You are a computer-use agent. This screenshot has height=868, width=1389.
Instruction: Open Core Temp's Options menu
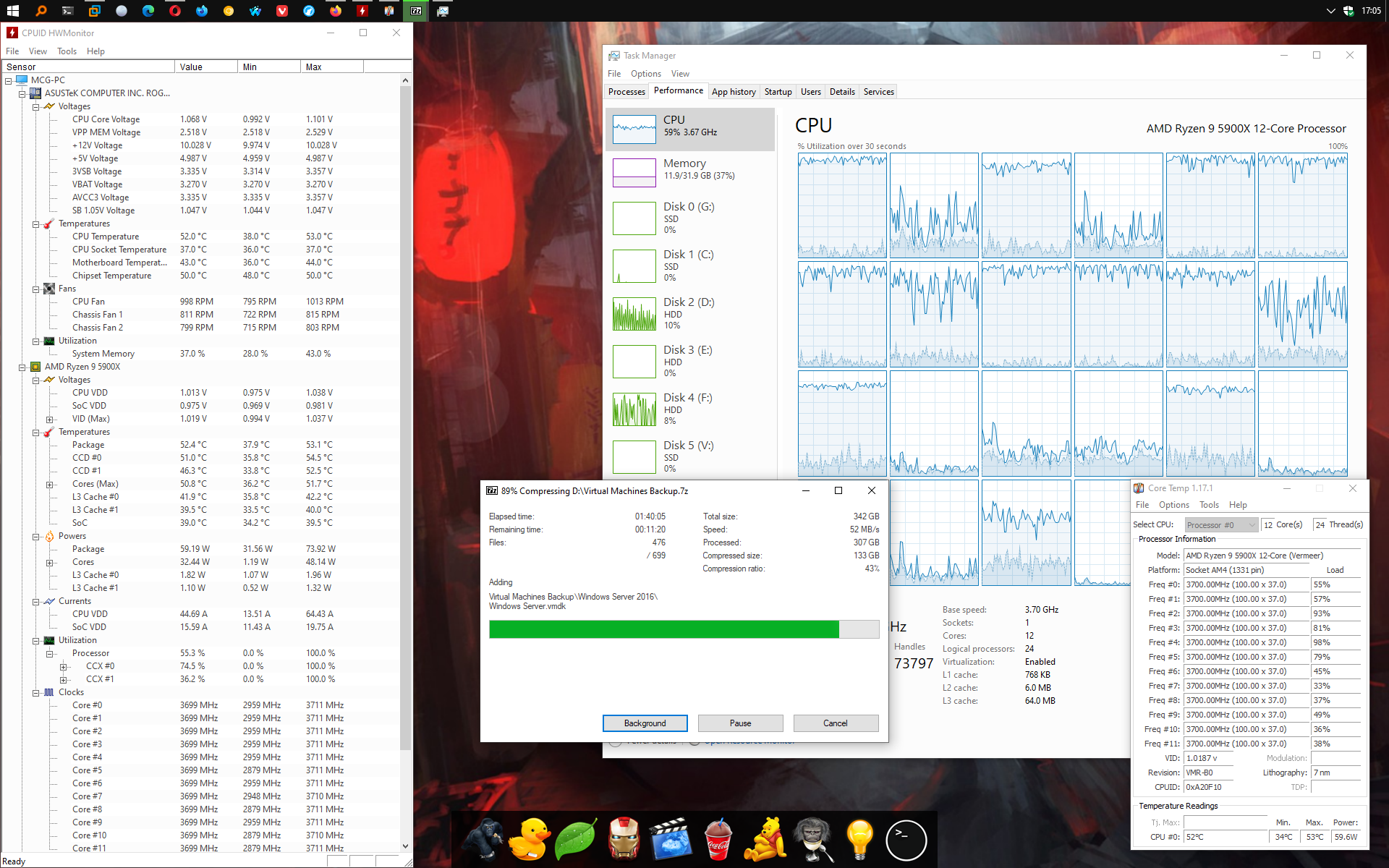pos(1173,505)
